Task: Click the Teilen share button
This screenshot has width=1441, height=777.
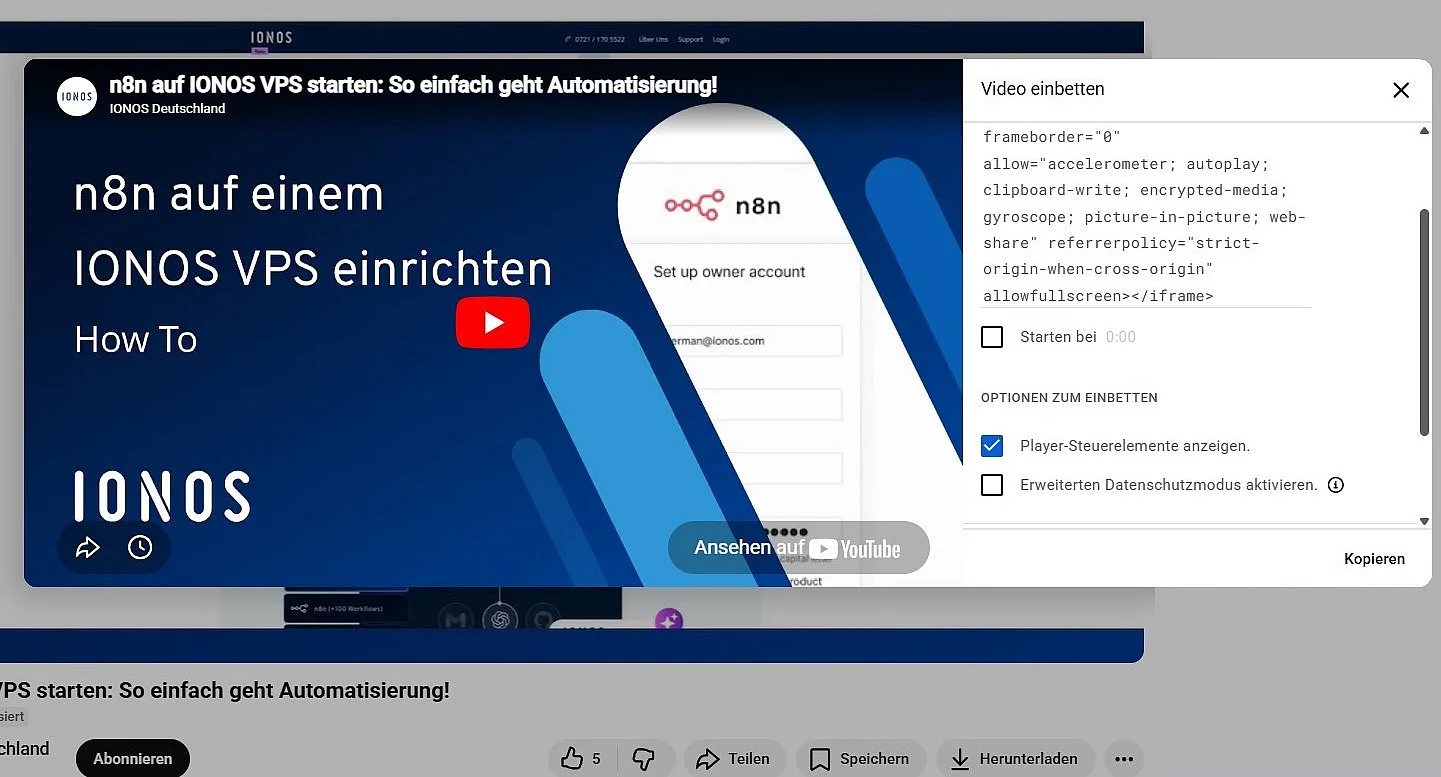Action: pos(733,759)
